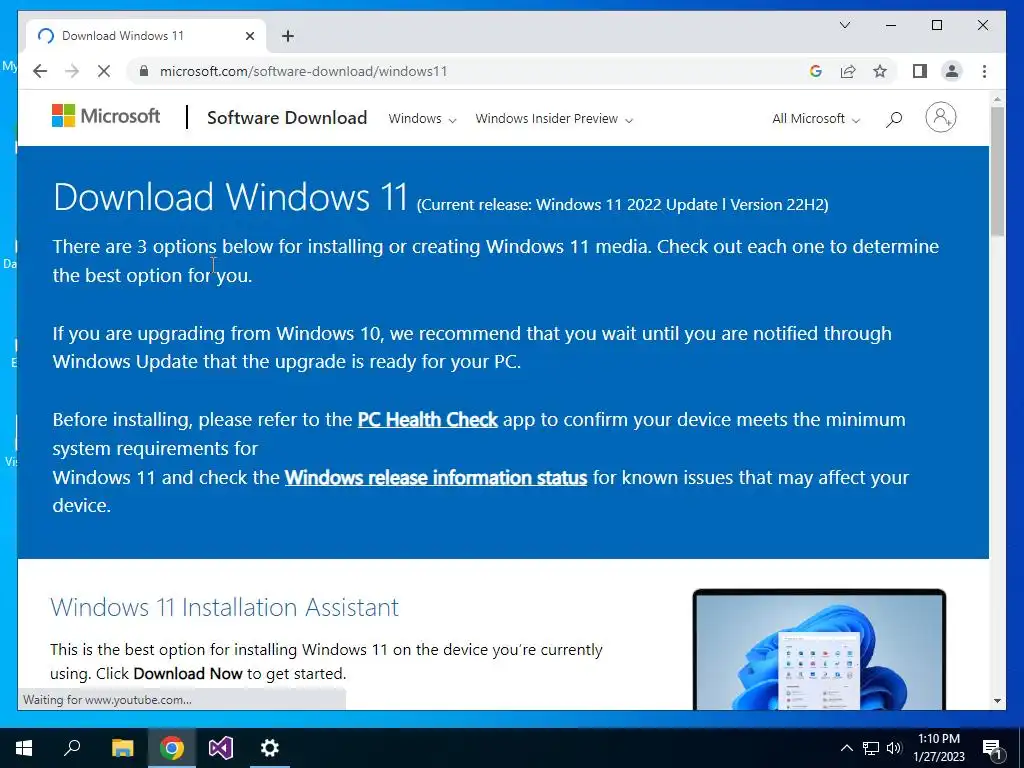Open Chrome three-dot menu
This screenshot has height=768, width=1024.
[984, 71]
